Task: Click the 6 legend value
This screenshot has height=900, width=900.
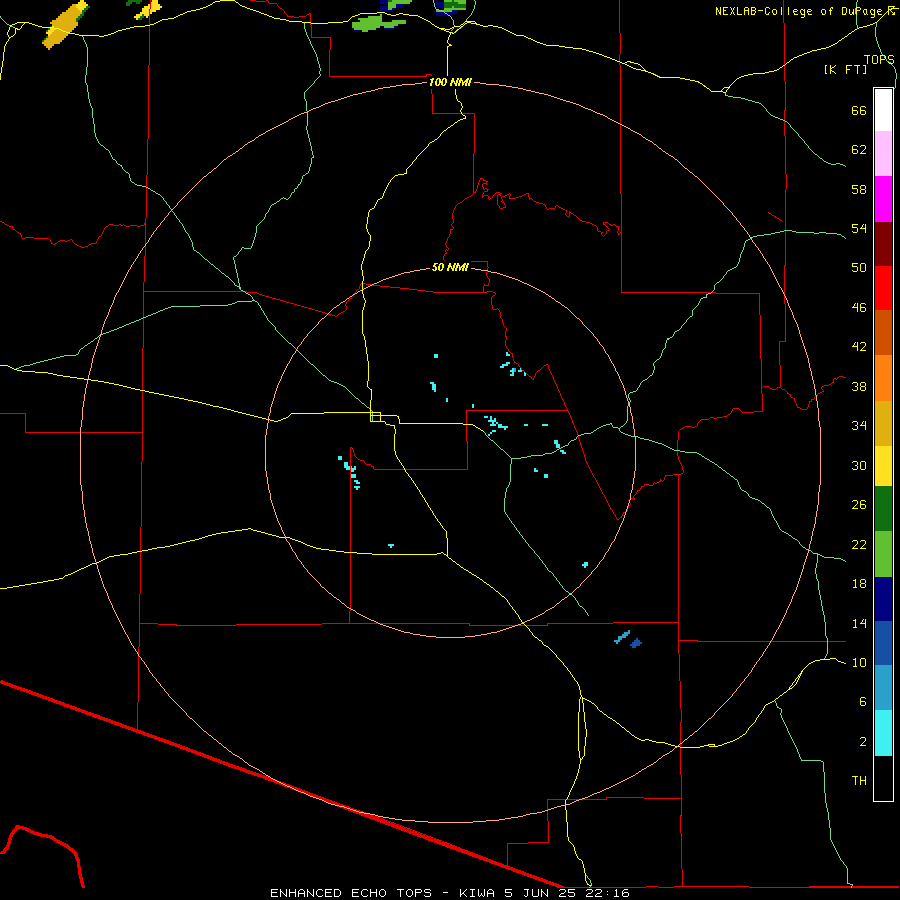Action: 863,702
